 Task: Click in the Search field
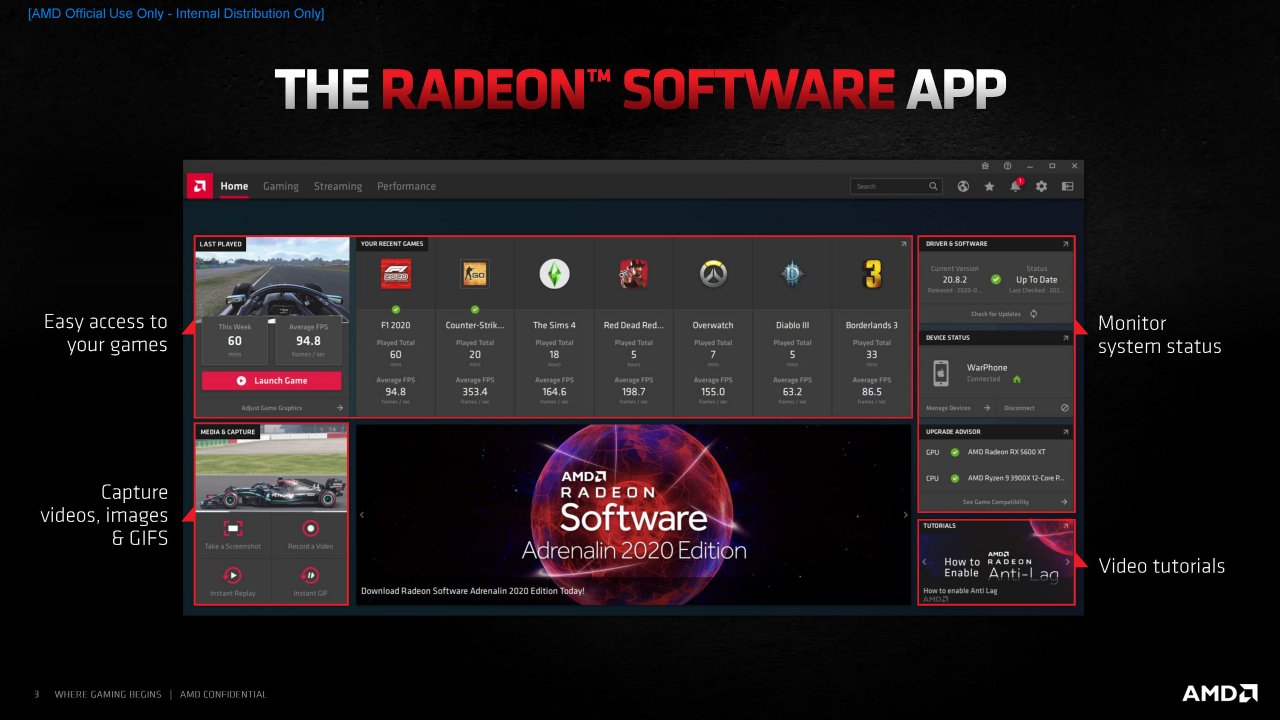click(x=895, y=186)
